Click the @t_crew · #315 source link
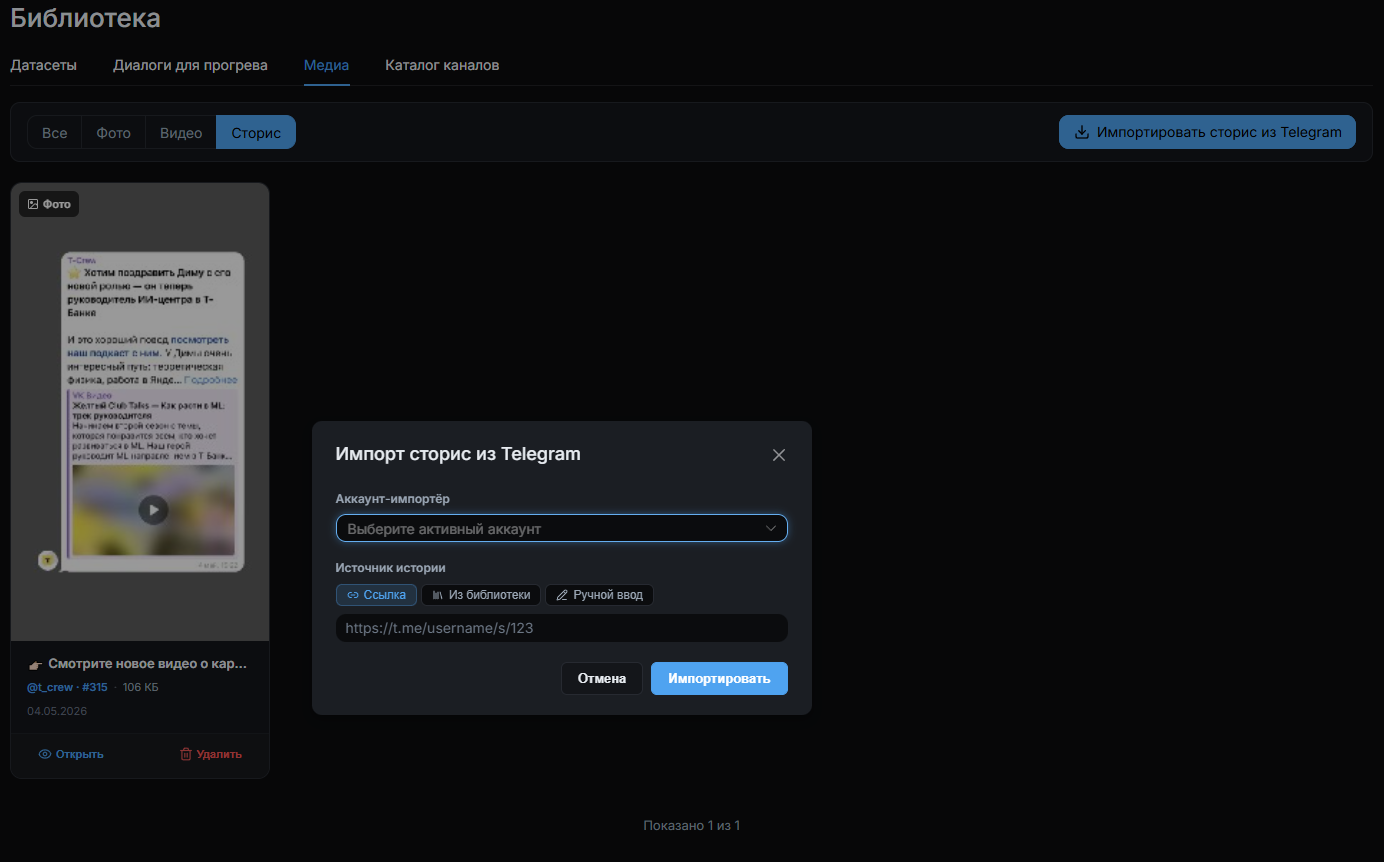The height and width of the screenshot is (862, 1384). tap(67, 687)
